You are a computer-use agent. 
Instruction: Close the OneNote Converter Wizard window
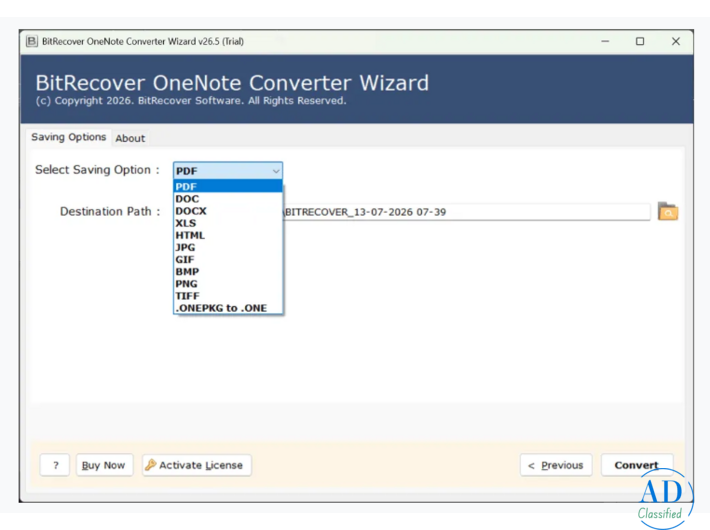(x=676, y=41)
